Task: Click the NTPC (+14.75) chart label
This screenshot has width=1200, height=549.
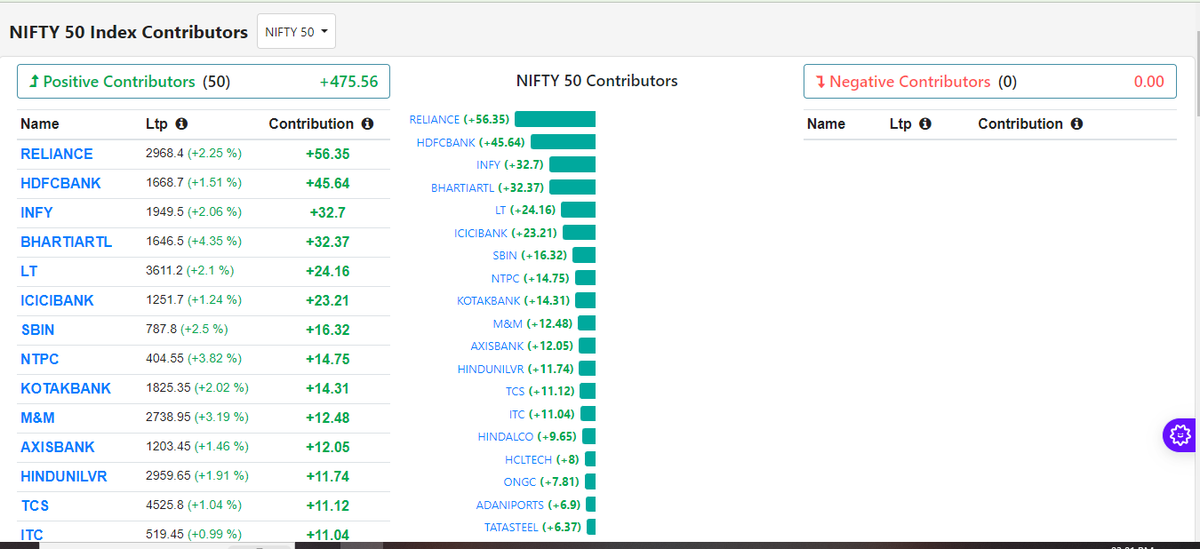Action: [x=531, y=278]
